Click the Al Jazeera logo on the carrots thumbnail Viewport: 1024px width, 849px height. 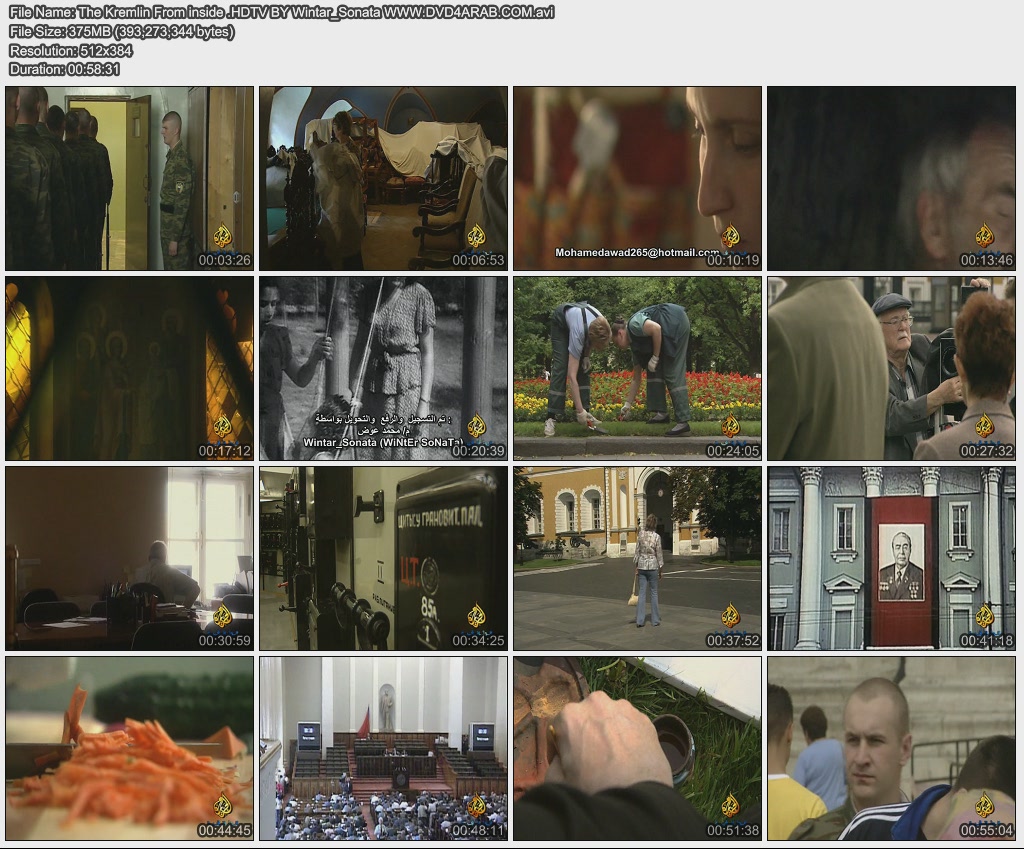(x=223, y=805)
